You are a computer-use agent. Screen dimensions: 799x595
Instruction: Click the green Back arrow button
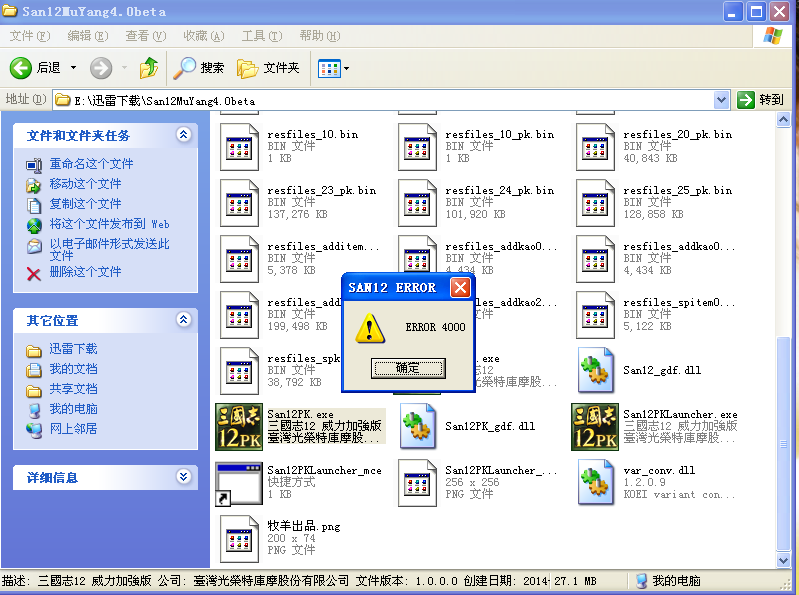click(21, 68)
